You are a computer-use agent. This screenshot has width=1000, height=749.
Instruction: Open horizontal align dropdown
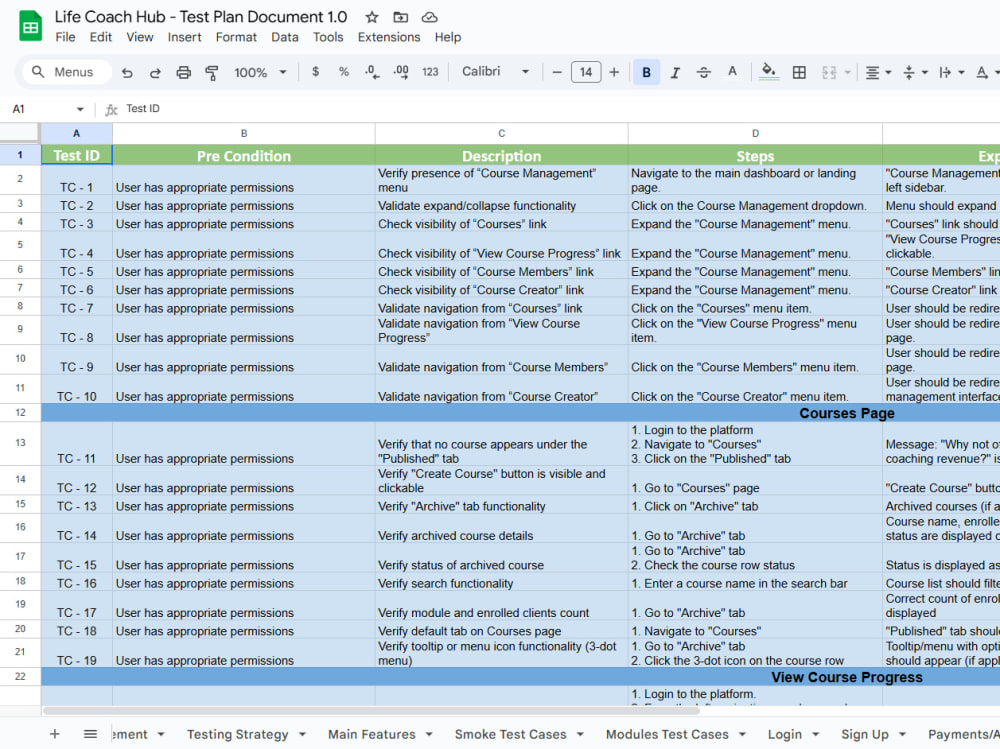click(878, 73)
